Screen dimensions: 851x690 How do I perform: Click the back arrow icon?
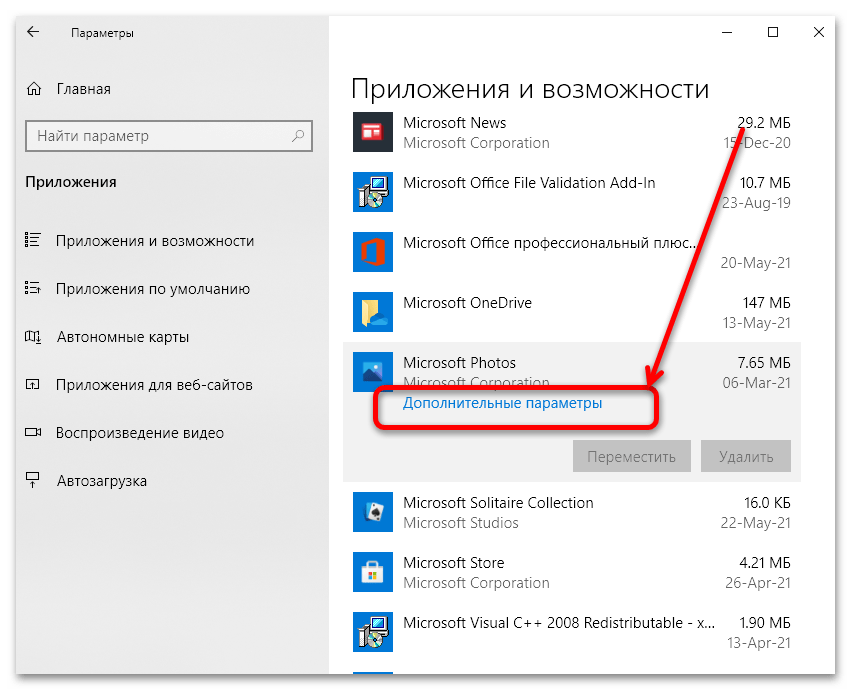(x=33, y=32)
